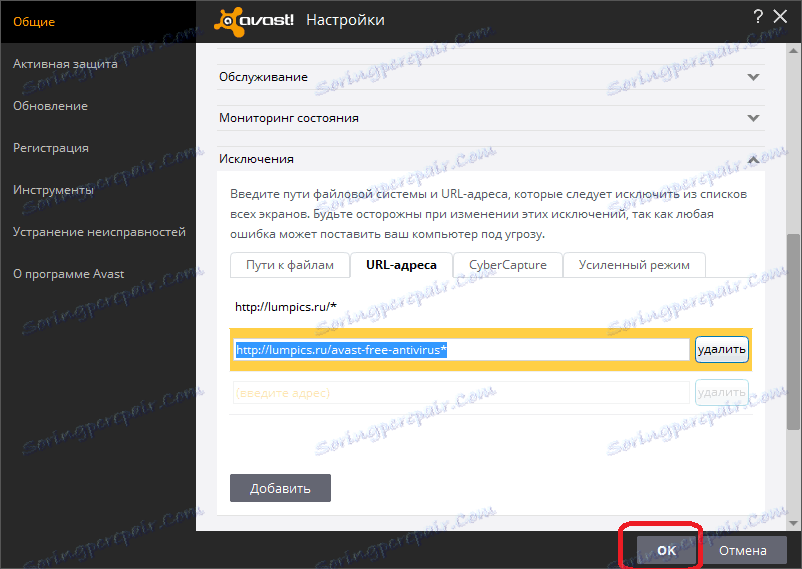This screenshot has width=802, height=569.
Task: Click the Исключения header text
Action: coord(256,159)
